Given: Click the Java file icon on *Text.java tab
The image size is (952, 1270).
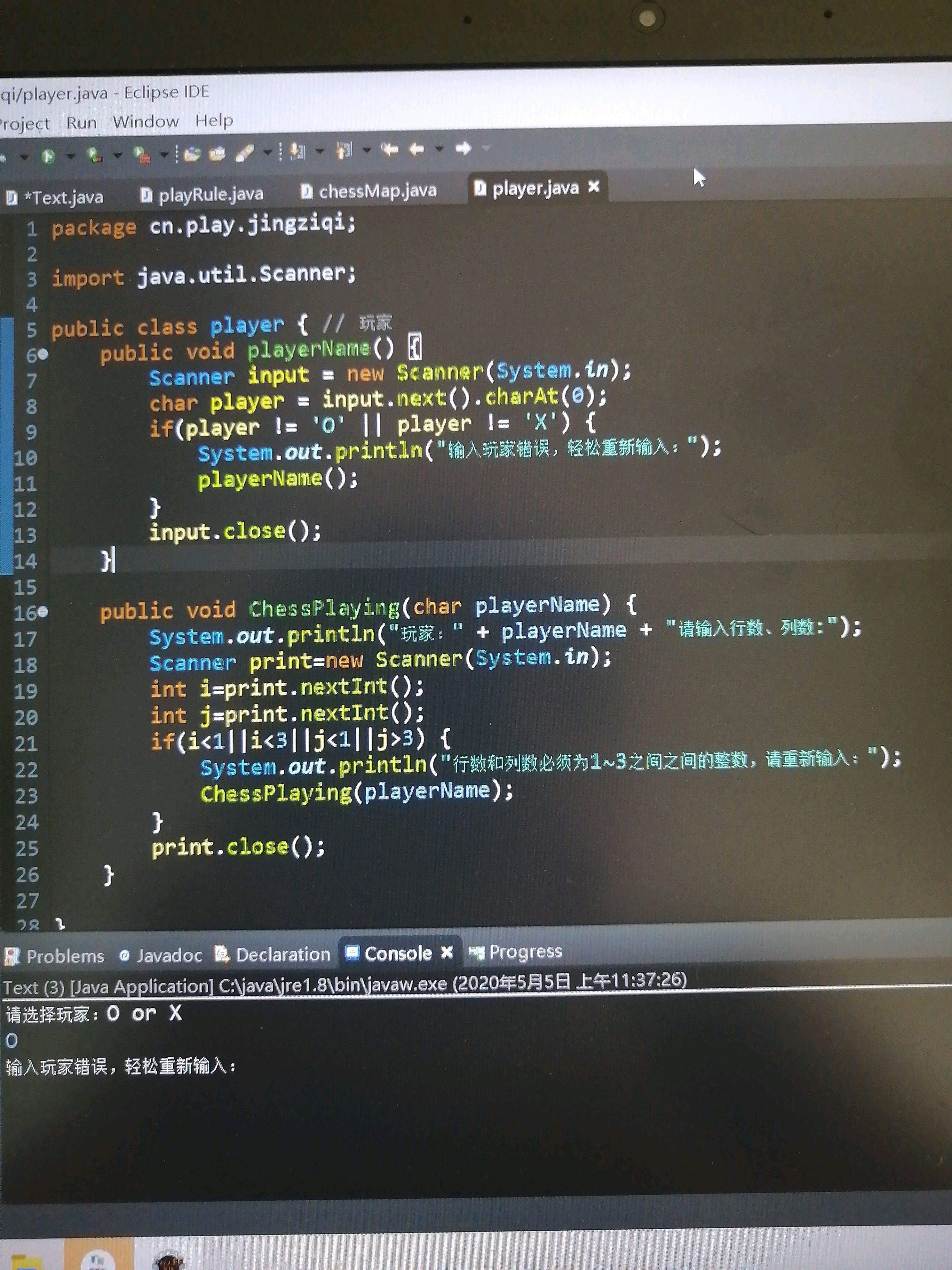Looking at the screenshot, I should pos(12,198).
